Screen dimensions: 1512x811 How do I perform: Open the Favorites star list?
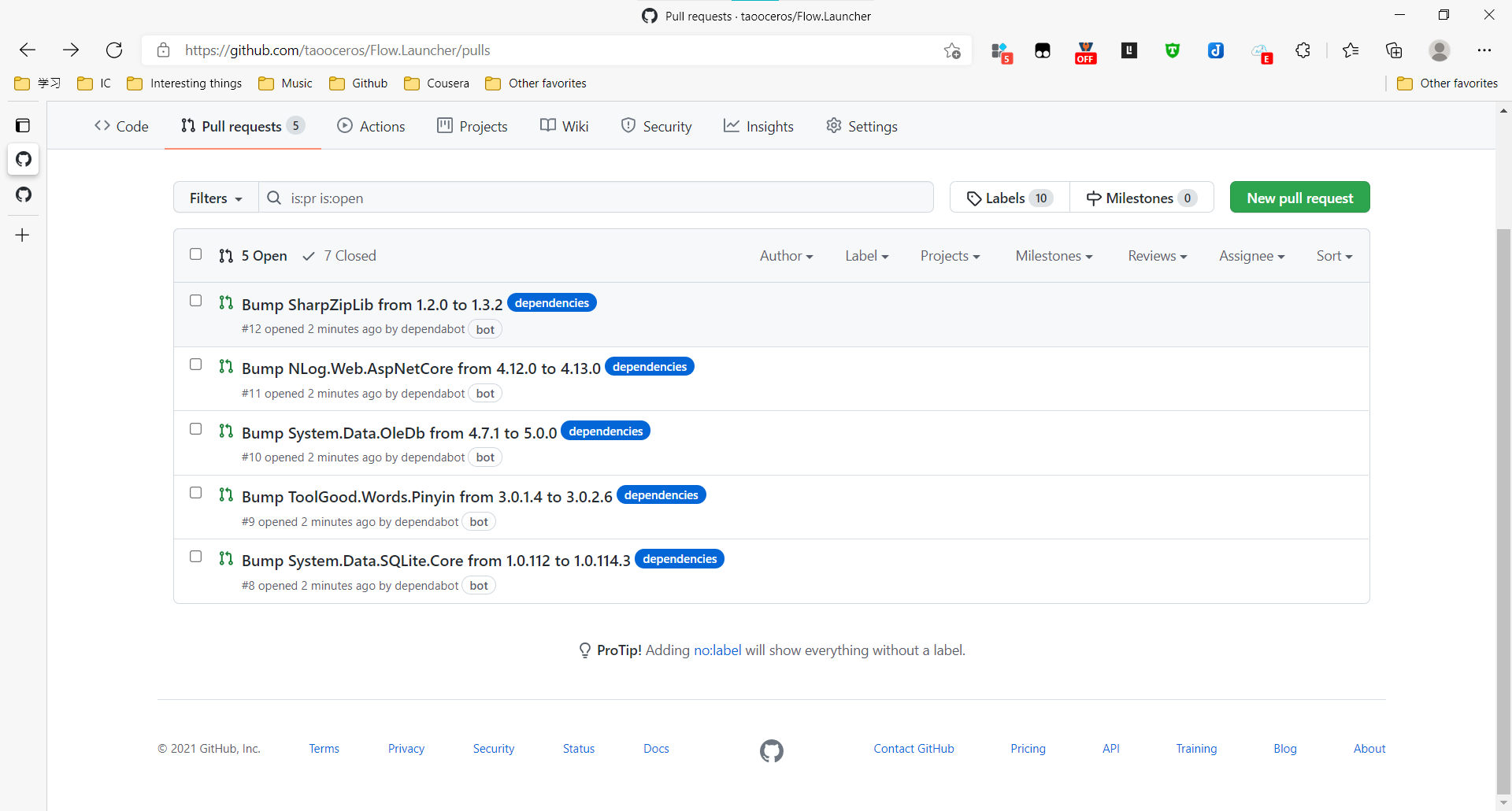click(x=1351, y=50)
